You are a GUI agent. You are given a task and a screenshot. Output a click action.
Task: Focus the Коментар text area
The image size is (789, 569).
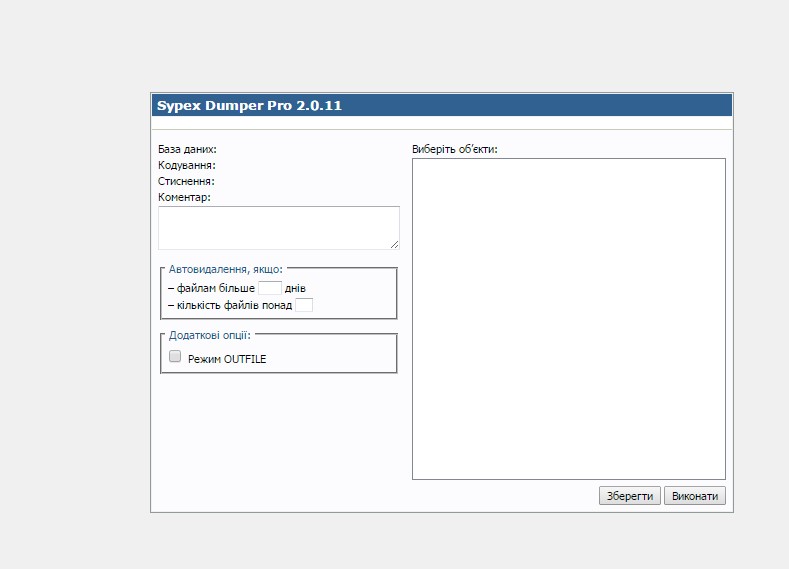tap(279, 228)
